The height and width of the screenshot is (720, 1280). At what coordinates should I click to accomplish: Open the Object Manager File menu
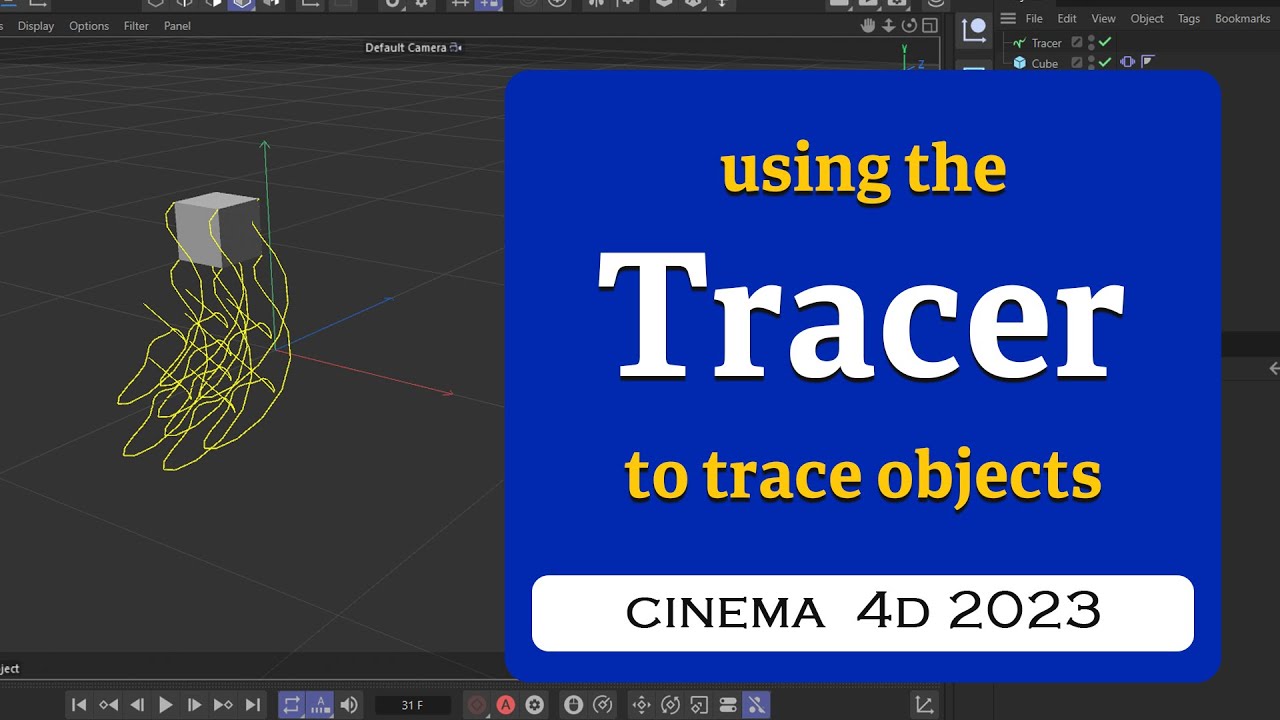tap(1034, 19)
